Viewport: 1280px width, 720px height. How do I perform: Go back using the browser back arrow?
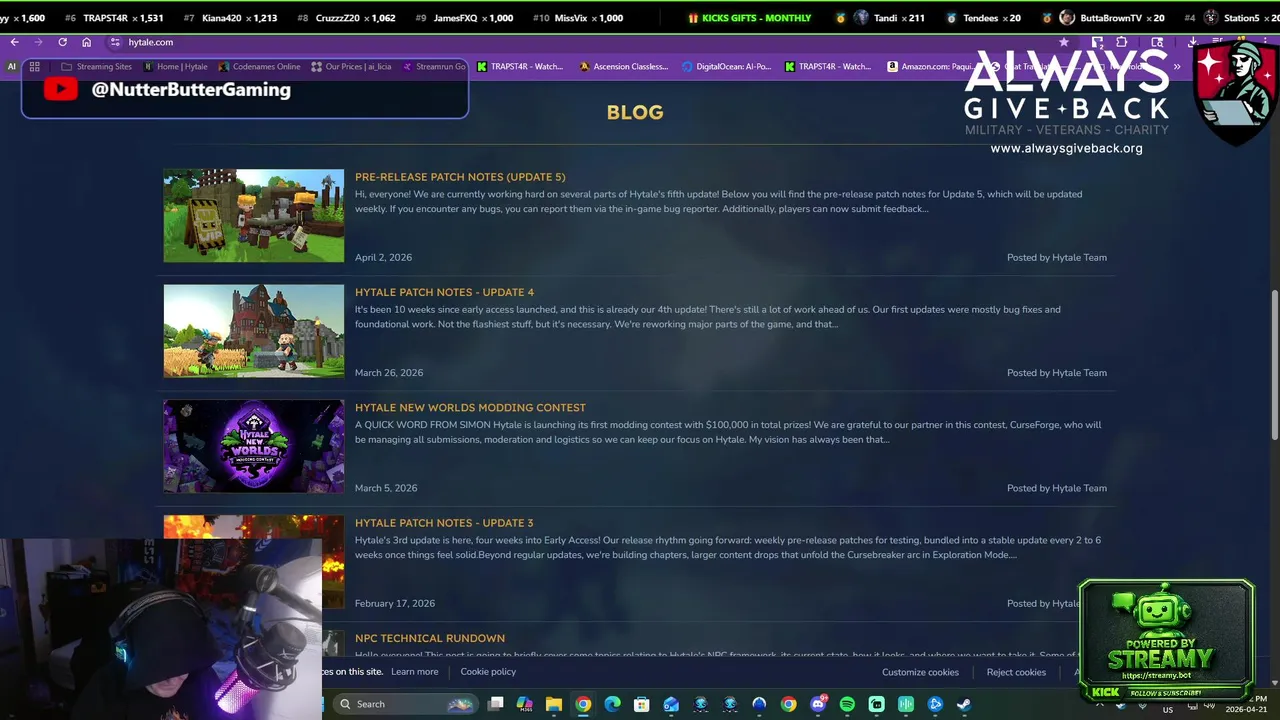pyautogui.click(x=14, y=42)
